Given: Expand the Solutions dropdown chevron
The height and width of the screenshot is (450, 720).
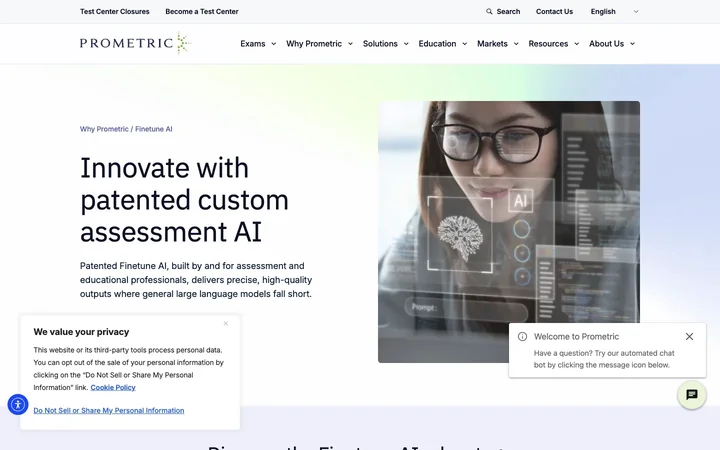Looking at the screenshot, I should click(406, 44).
